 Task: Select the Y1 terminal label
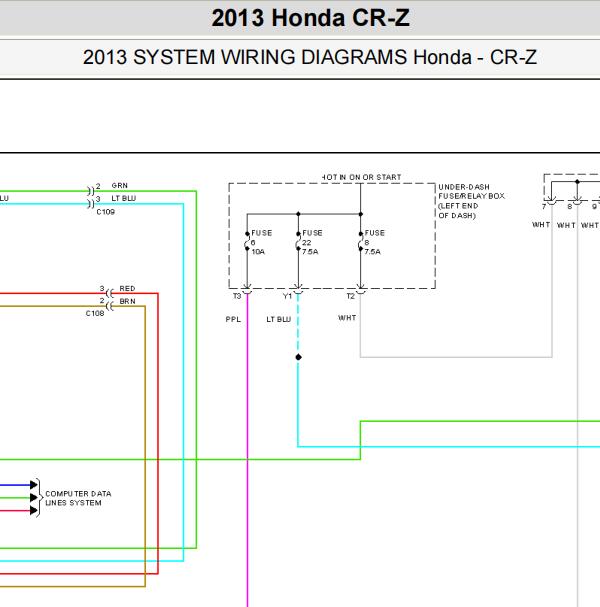(x=287, y=296)
